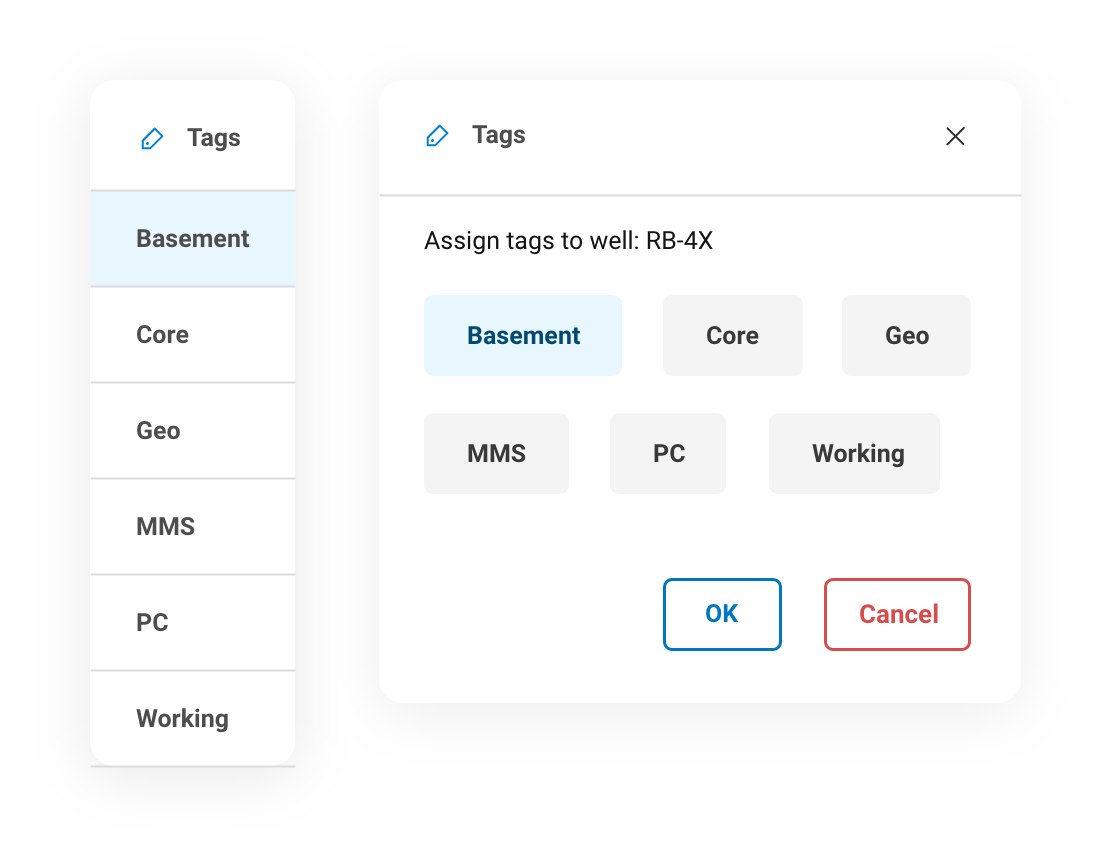Toggle the Geo tag chip in dialog
The width and height of the screenshot is (1111, 866).
pyautogui.click(x=906, y=335)
